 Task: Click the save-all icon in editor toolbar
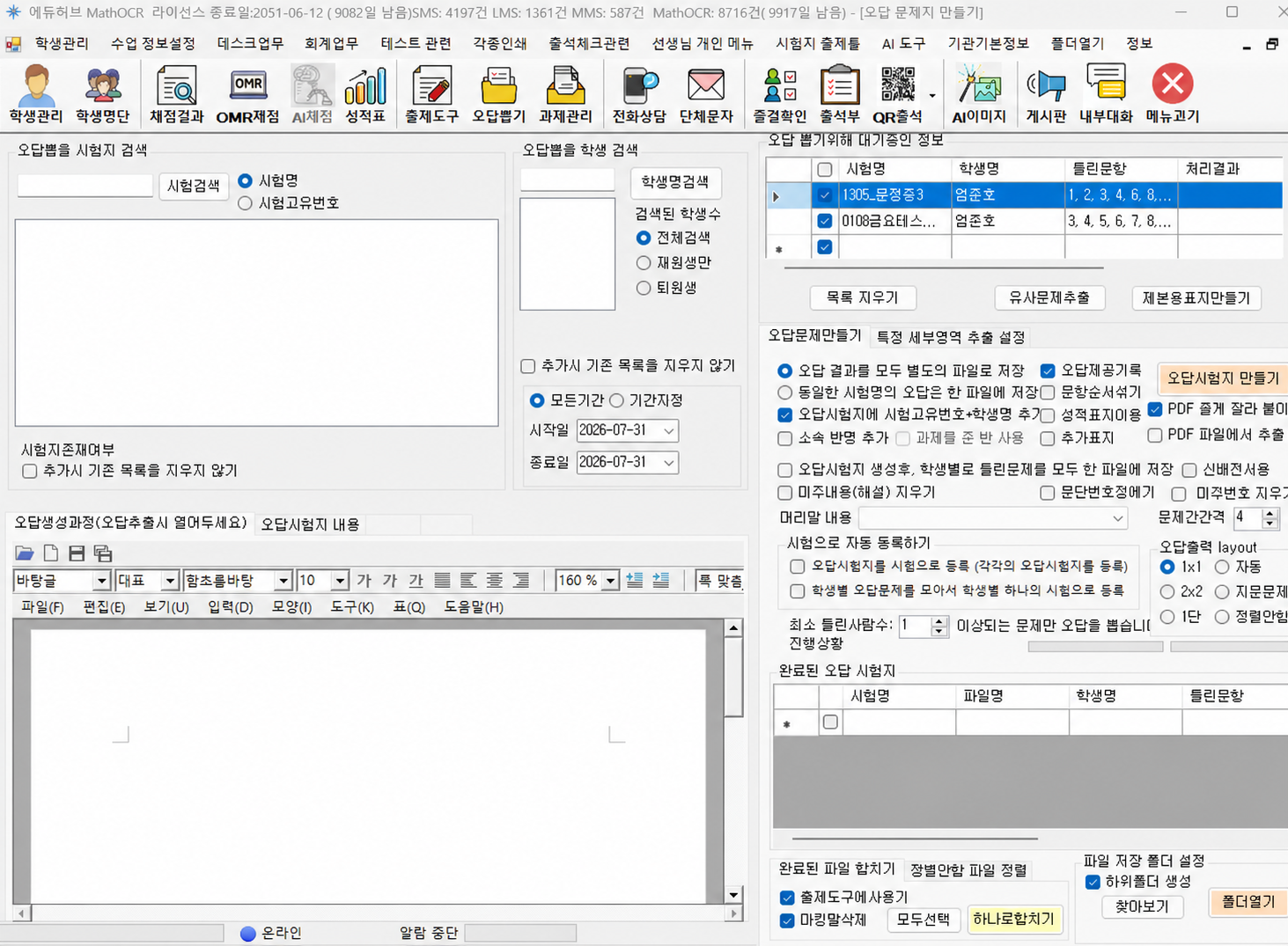(103, 553)
